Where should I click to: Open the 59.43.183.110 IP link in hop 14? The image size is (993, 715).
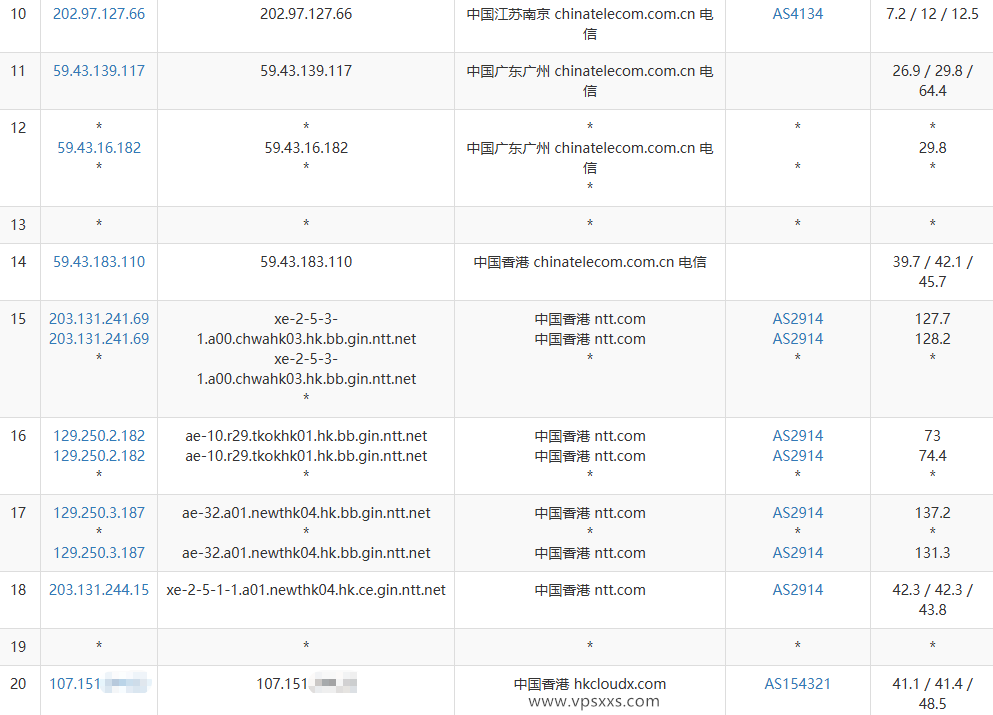coord(99,262)
